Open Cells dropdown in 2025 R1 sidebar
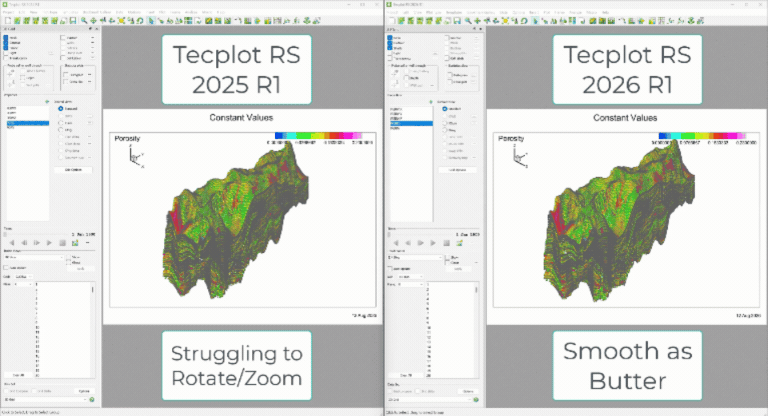 (x=24, y=276)
